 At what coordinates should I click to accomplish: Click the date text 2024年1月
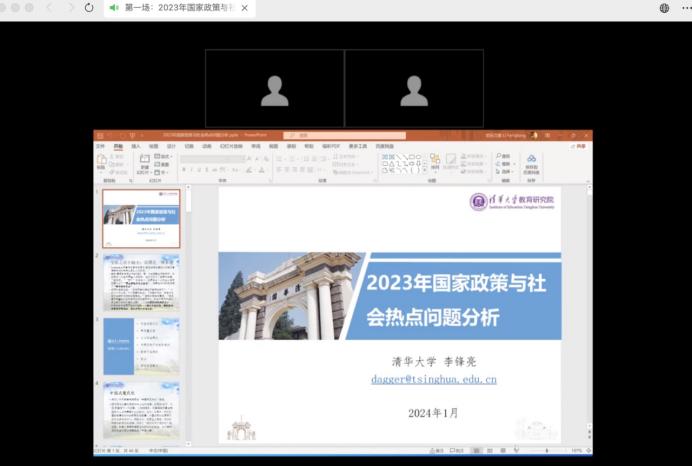coord(433,413)
